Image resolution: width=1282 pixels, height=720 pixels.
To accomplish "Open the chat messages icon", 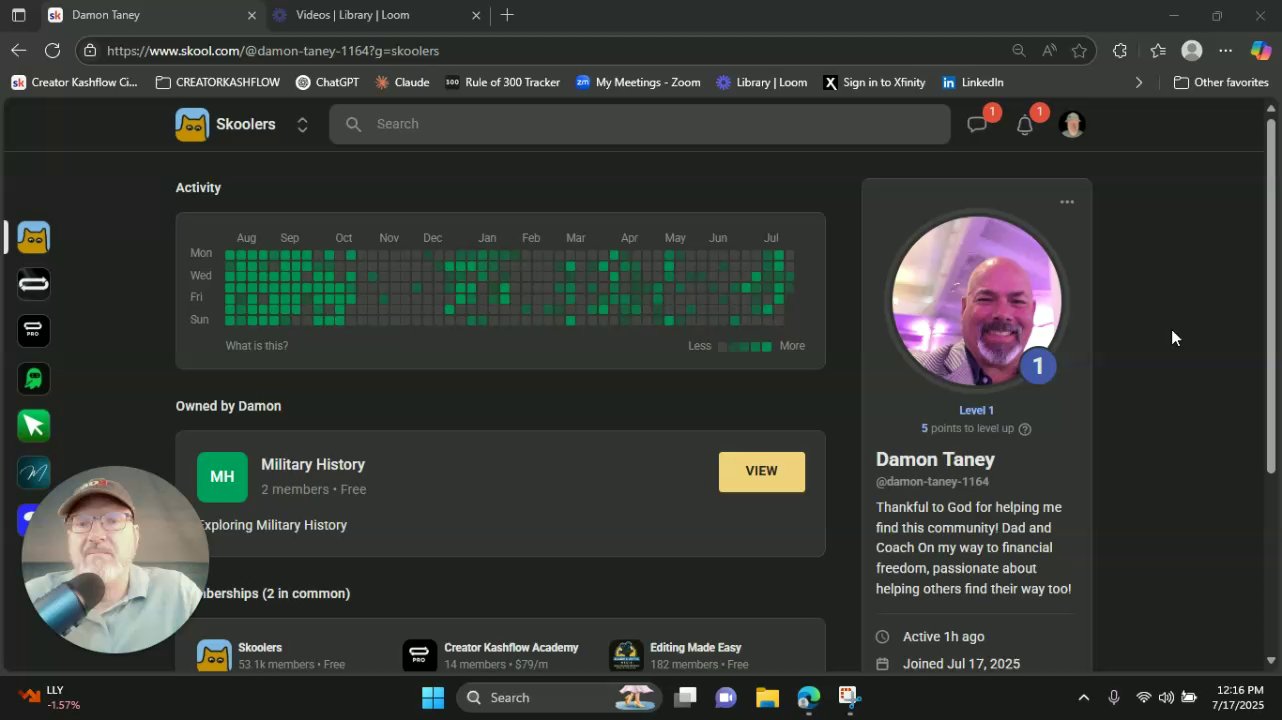I will coord(977,124).
